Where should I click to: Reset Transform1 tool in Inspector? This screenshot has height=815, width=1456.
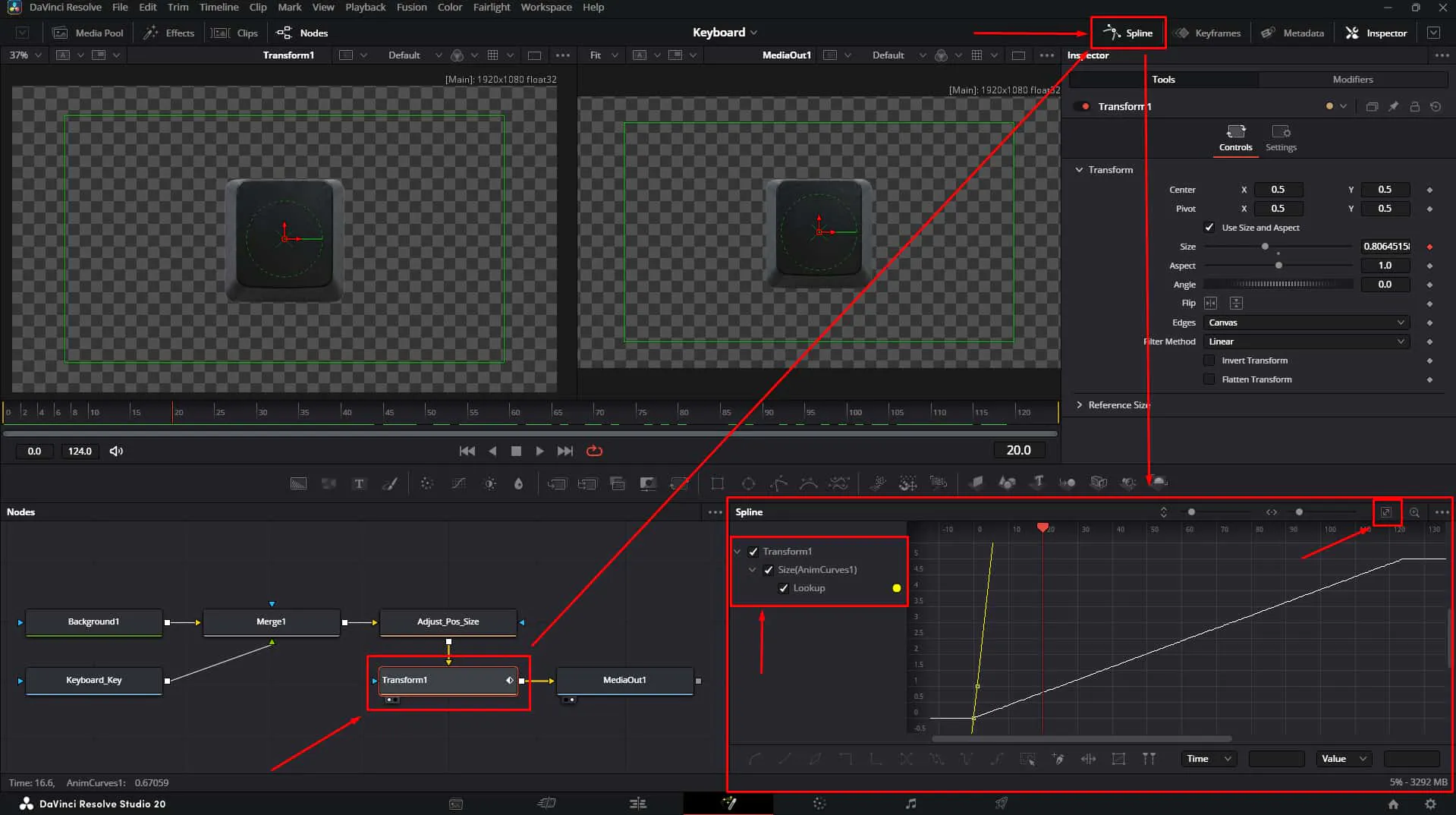(1436, 107)
